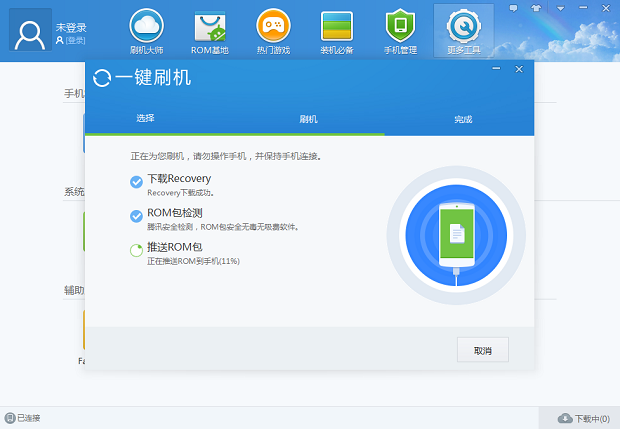Click the 一键刷机 refresh logo icon
Viewport: 620px width, 429px height.
[102, 78]
